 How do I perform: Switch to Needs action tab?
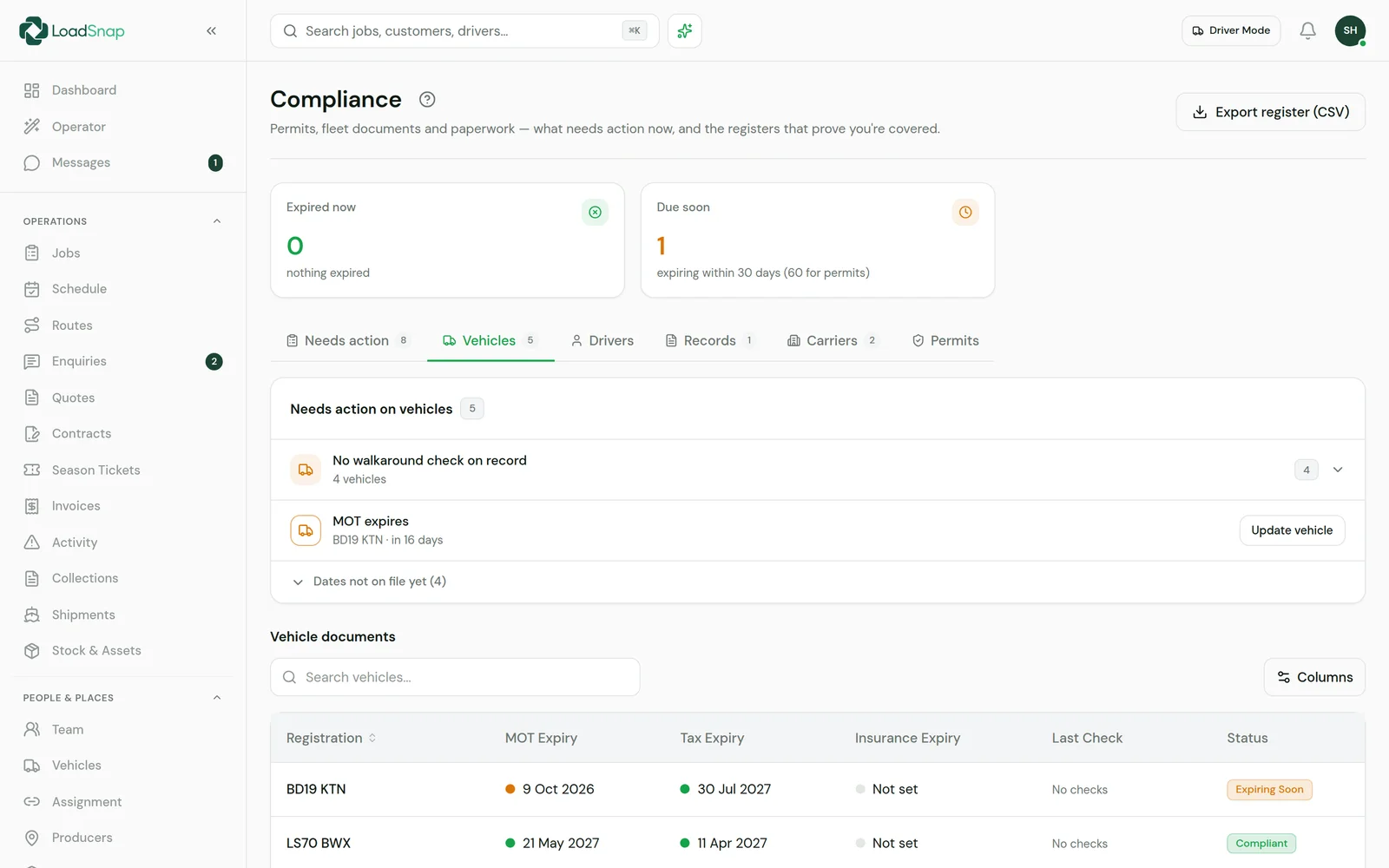click(x=348, y=341)
